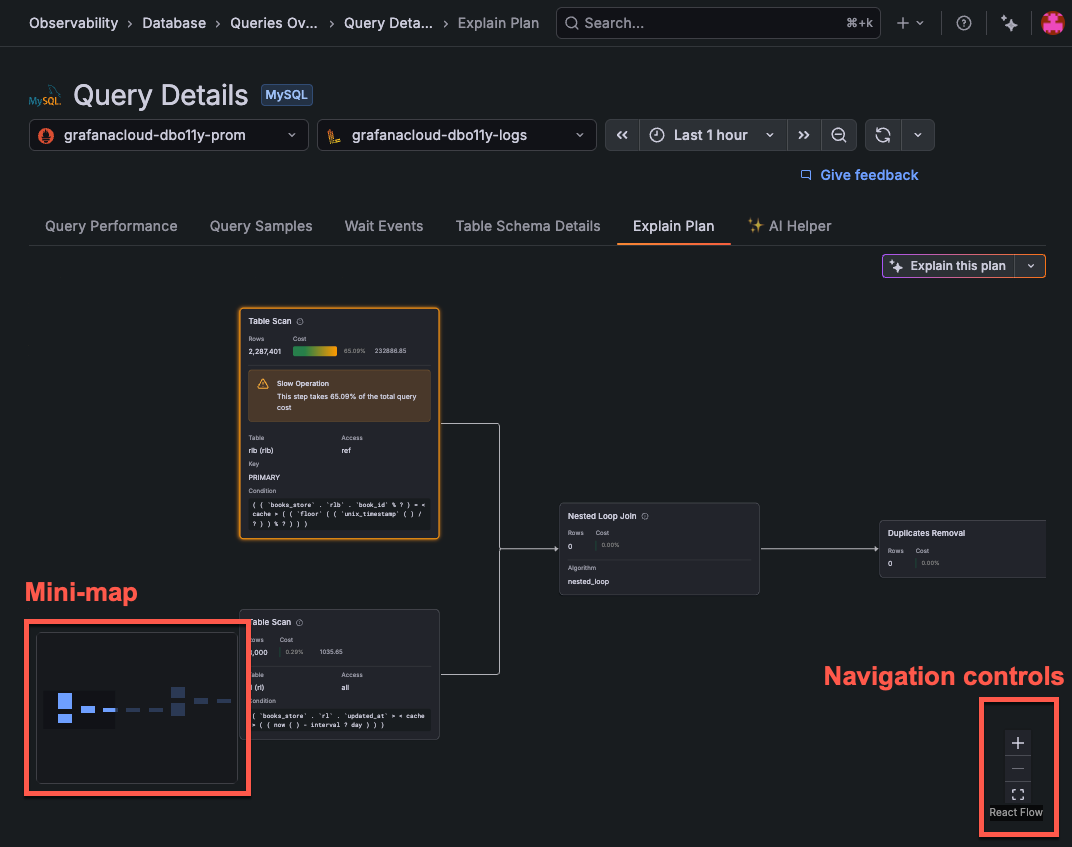Shift time range forward with double-right arrows
Screen dimensions: 1072x847
tap(804, 134)
